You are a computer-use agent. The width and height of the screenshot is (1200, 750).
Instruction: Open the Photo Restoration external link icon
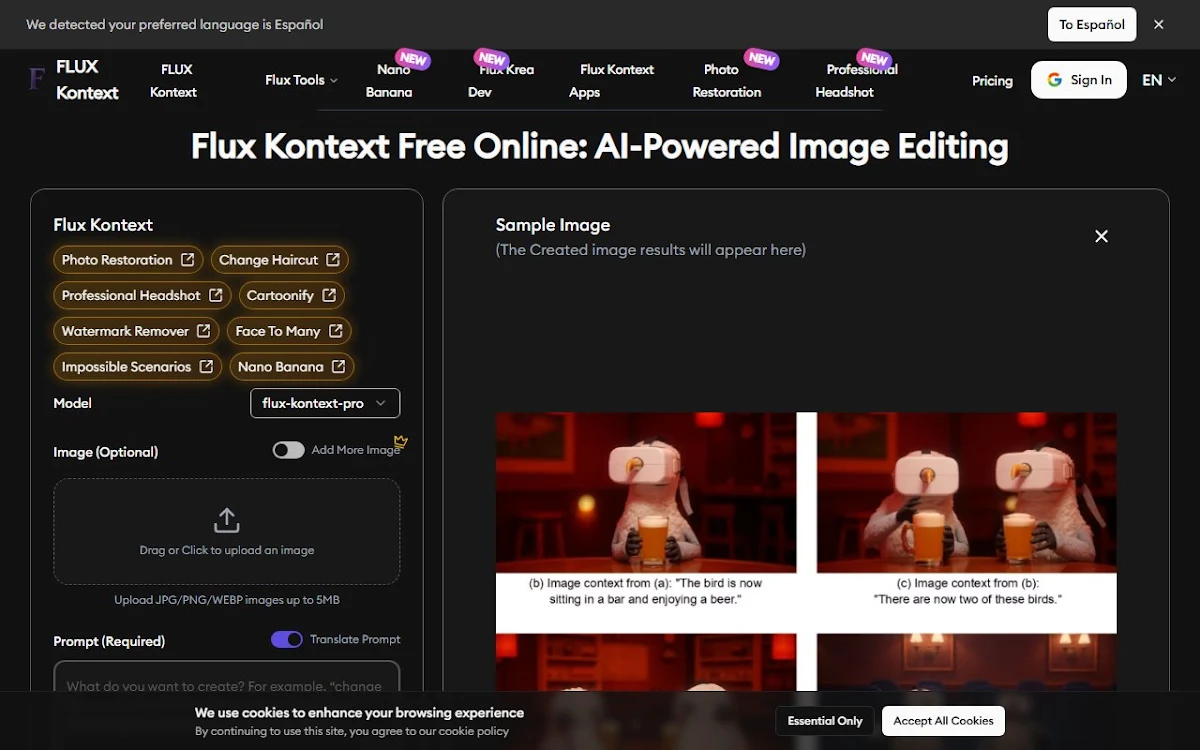tap(187, 260)
